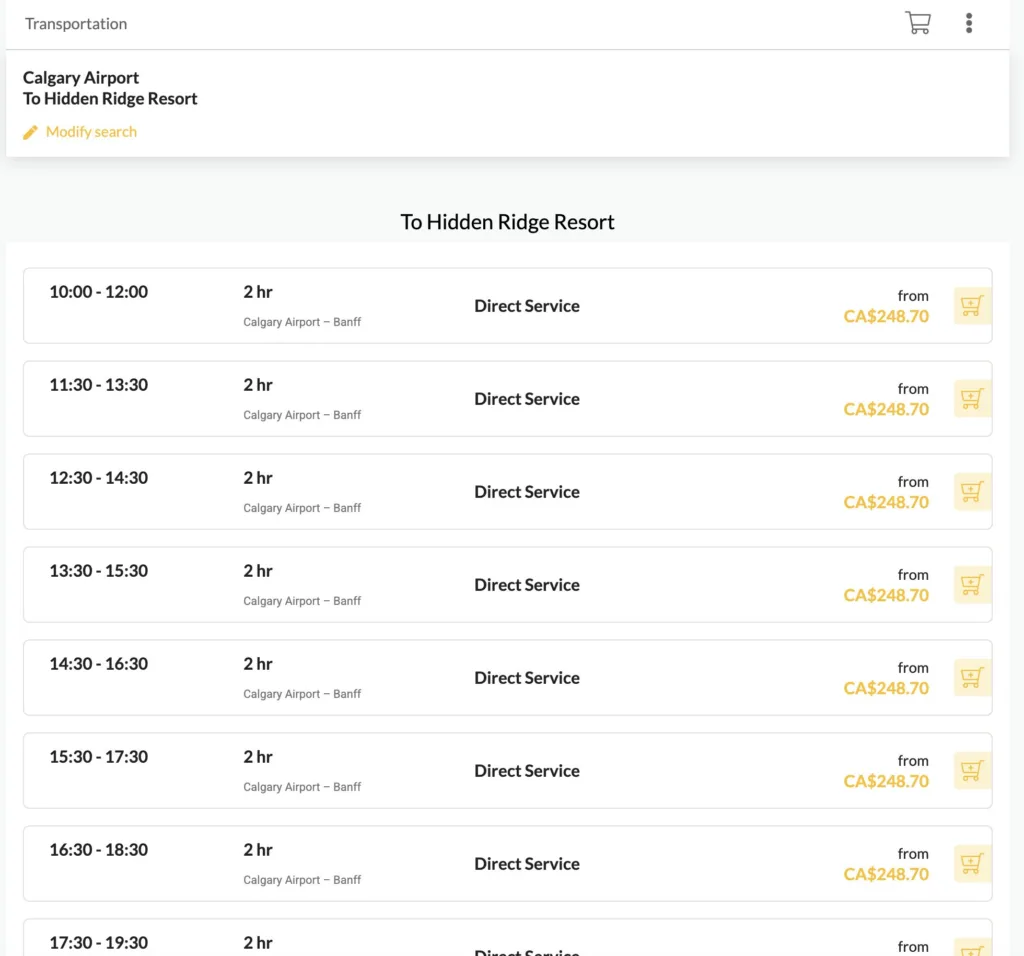Viewport: 1024px width, 956px height.
Task: Click the pencil icon beside Modify search
Action: (30, 132)
